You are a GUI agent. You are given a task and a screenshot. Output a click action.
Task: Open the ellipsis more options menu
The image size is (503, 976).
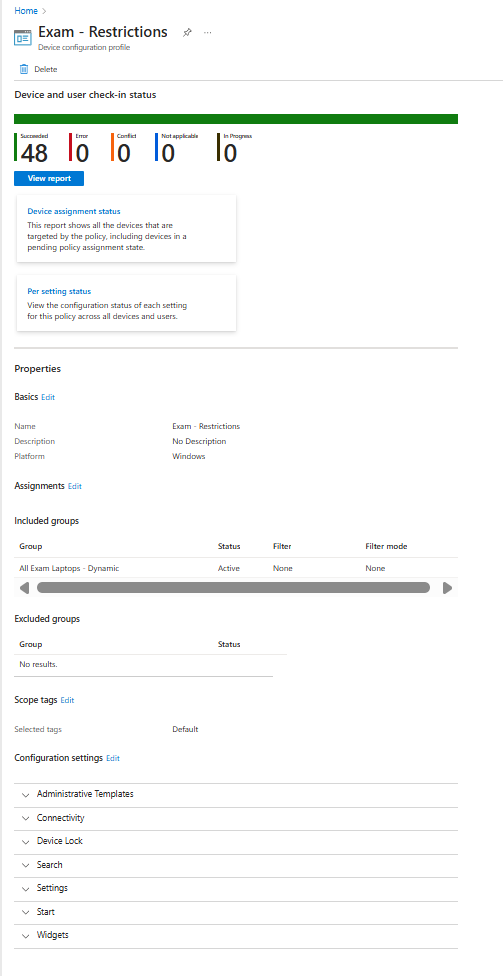pos(208,33)
